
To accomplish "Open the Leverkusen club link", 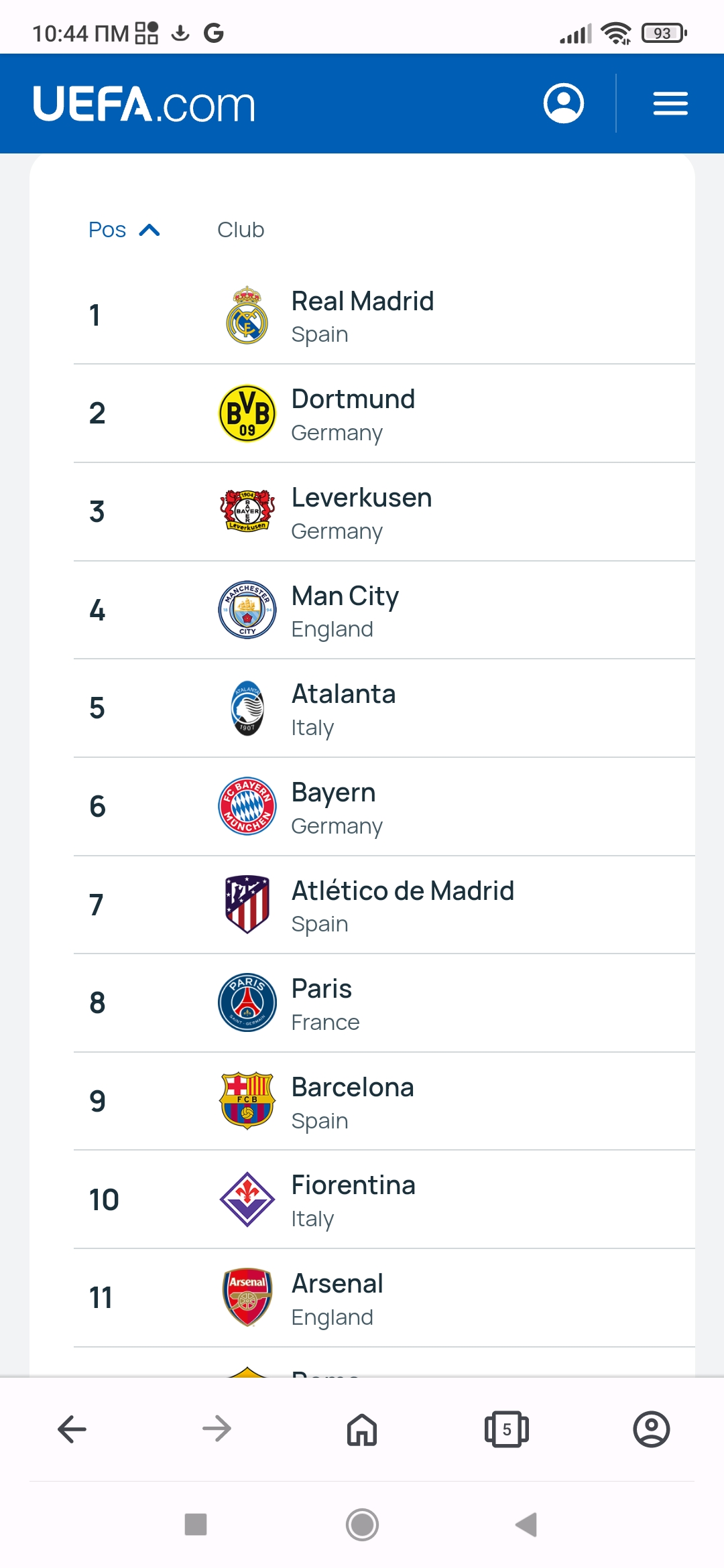I will tap(361, 499).
